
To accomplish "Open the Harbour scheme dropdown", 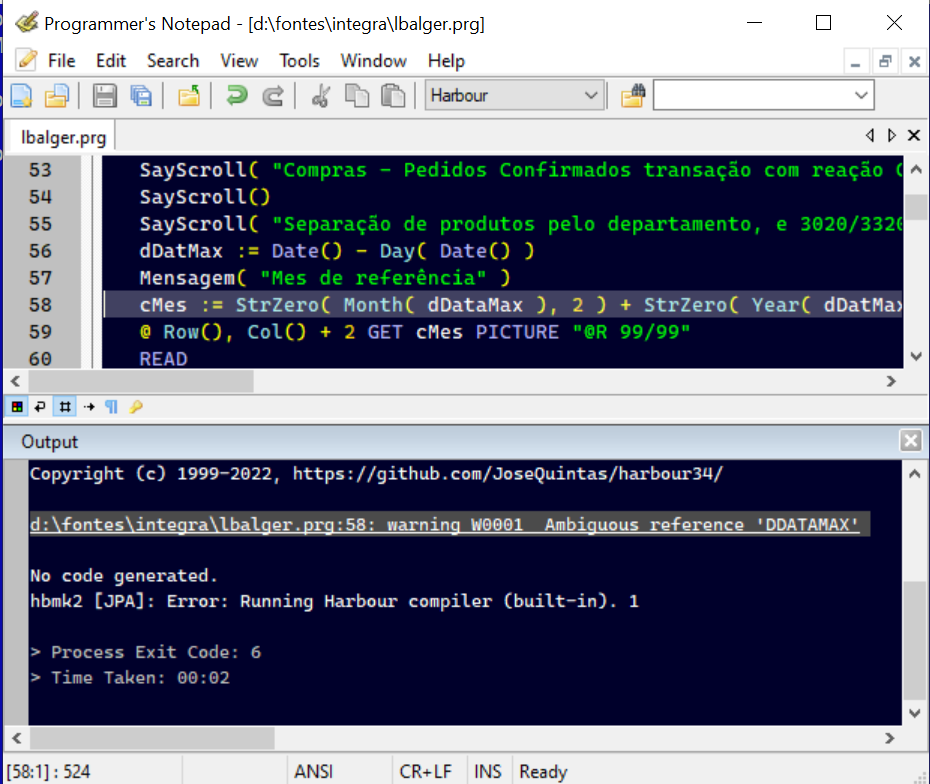I will 514,95.
